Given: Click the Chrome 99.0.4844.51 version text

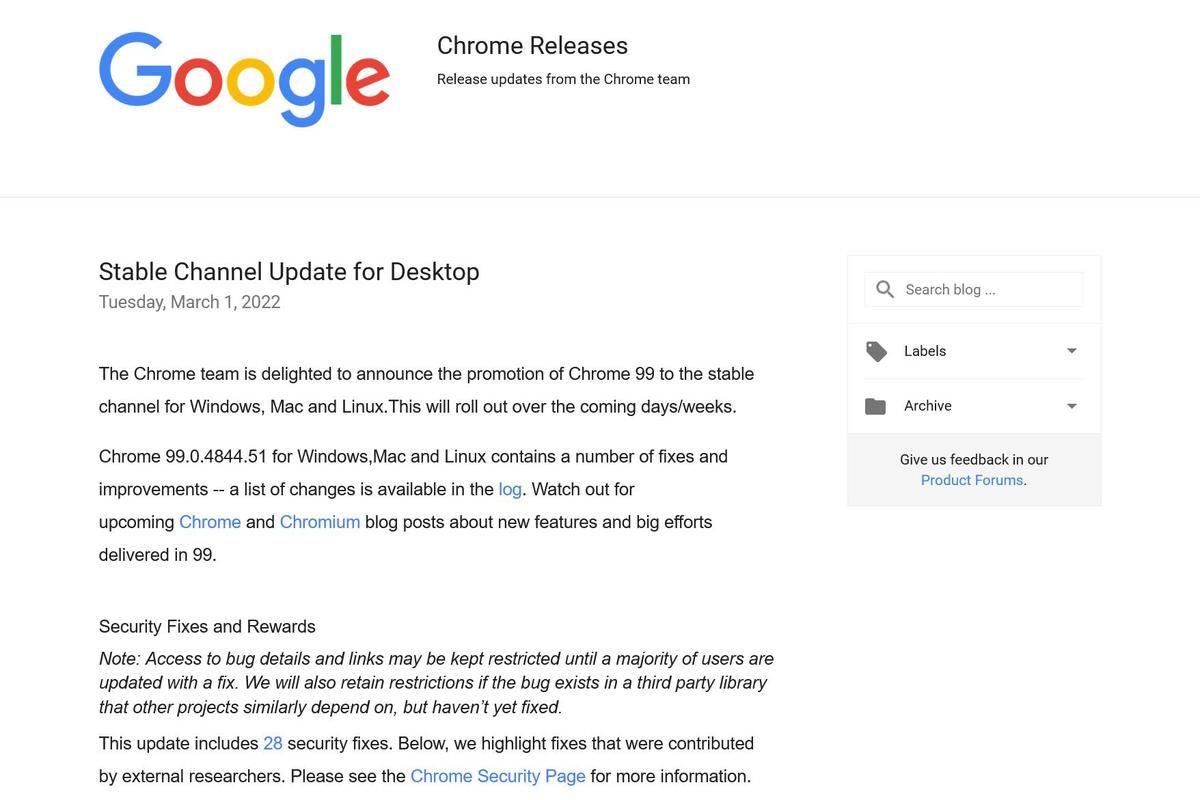Looking at the screenshot, I should 183,457.
